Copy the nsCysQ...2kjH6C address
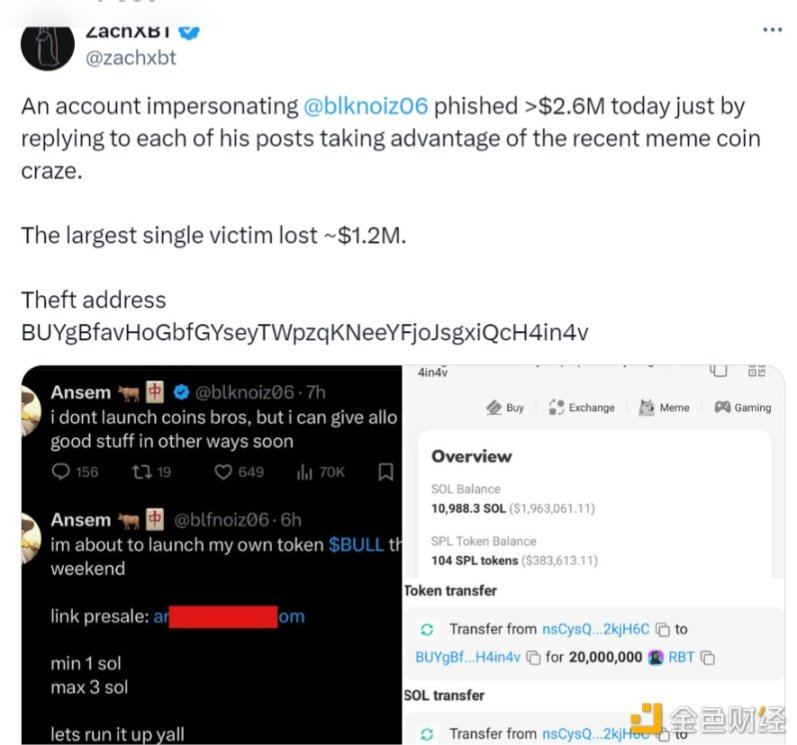The image size is (797, 745). (x=663, y=630)
